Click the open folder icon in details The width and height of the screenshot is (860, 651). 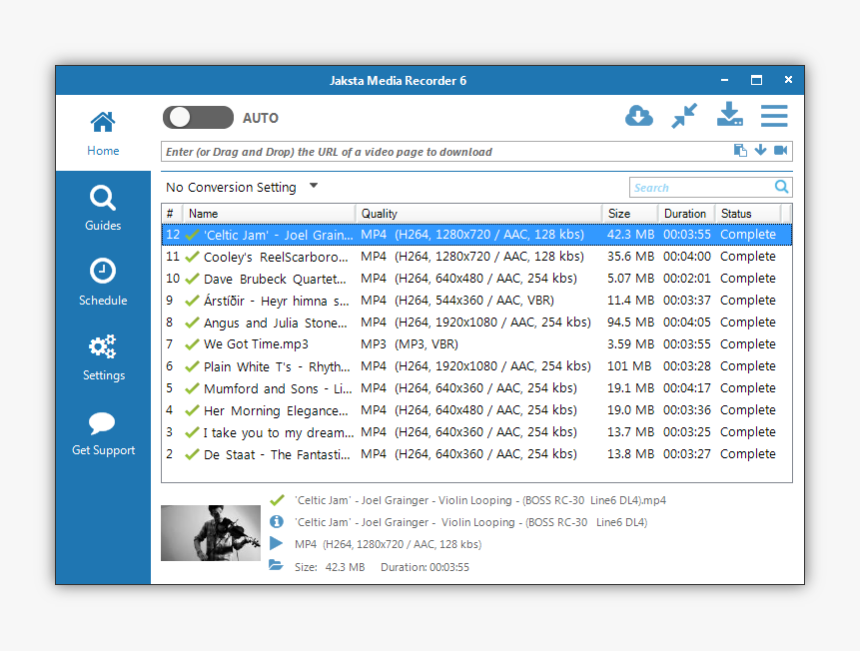tap(276, 565)
